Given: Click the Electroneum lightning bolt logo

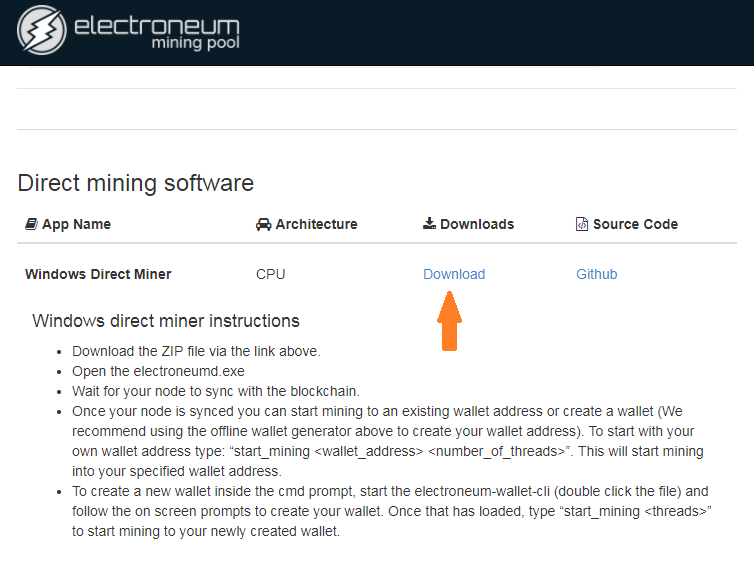Looking at the screenshot, I should tap(42, 30).
